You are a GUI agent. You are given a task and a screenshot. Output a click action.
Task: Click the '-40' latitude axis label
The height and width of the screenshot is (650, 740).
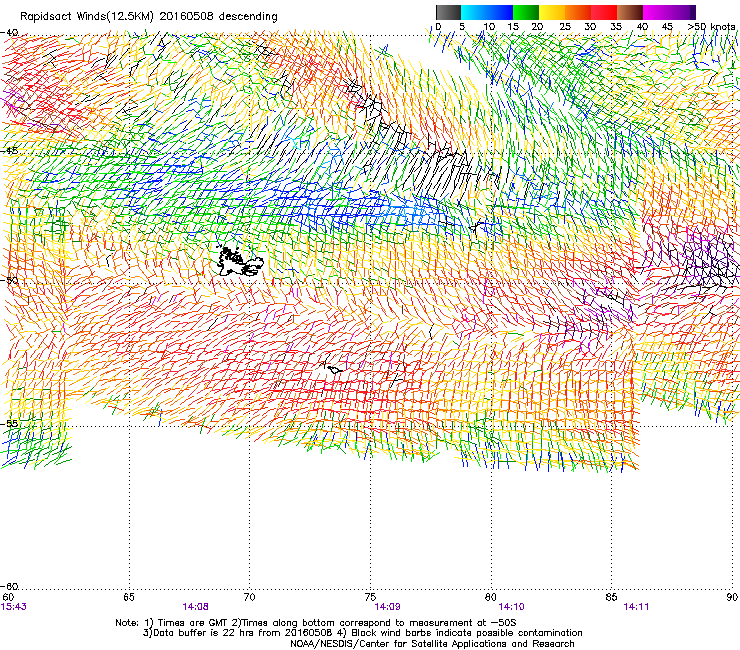(x=9, y=33)
